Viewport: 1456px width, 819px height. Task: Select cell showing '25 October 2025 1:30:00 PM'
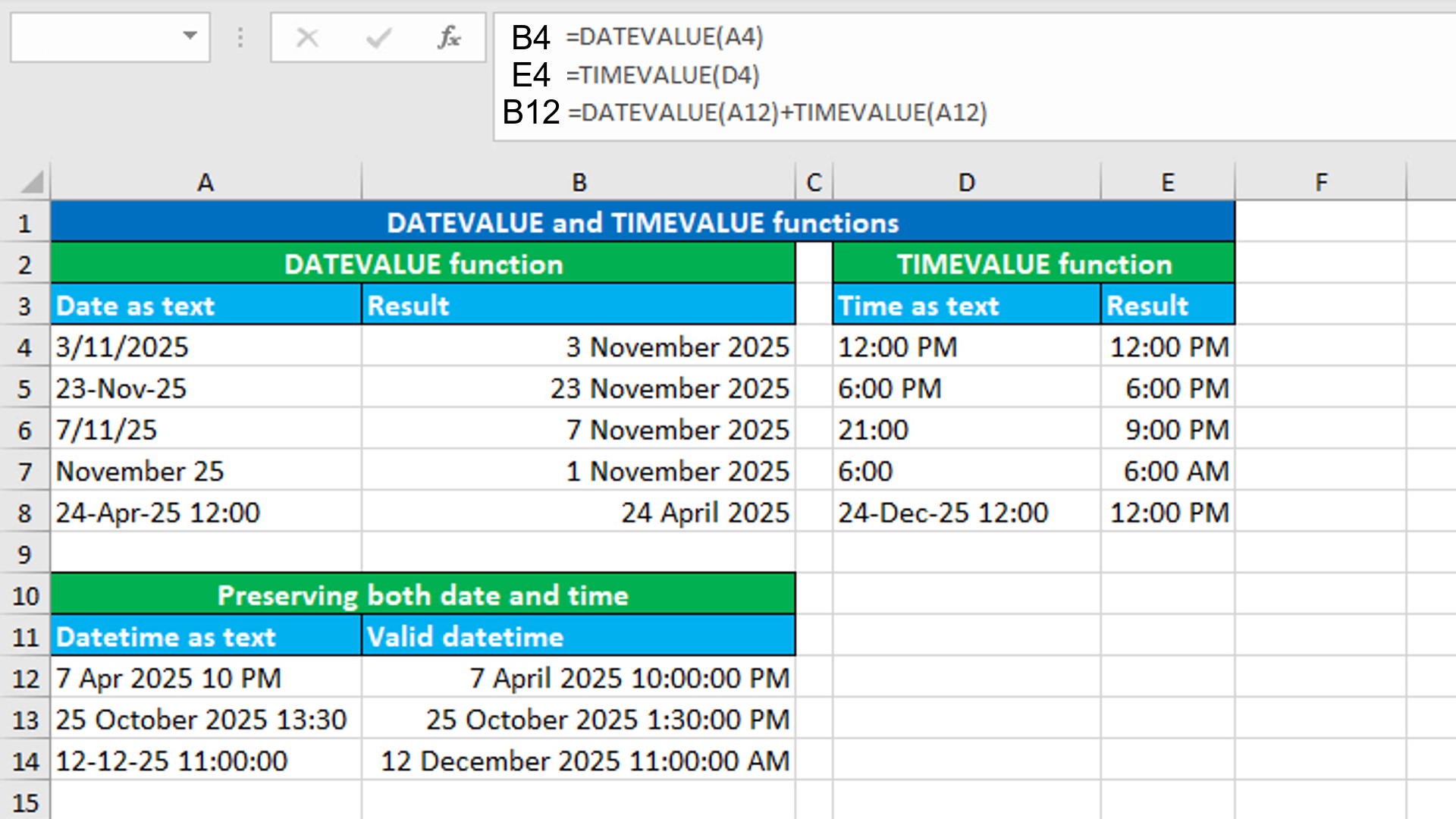tap(579, 720)
